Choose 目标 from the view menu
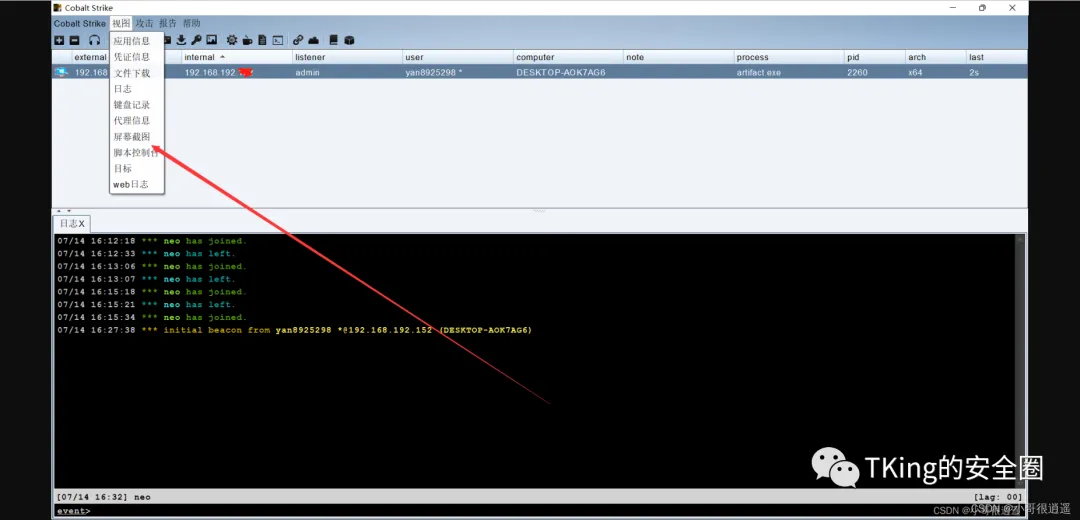 pos(136,169)
